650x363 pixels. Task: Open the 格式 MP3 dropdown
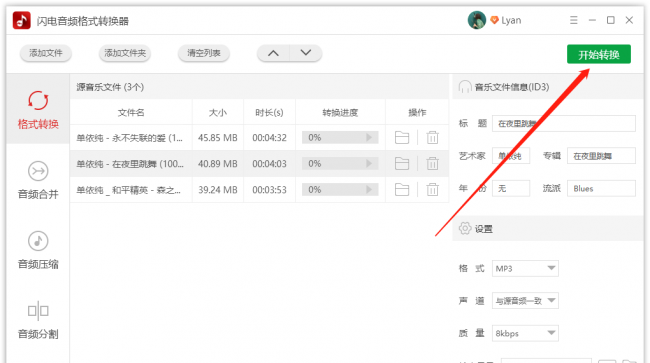pos(525,269)
